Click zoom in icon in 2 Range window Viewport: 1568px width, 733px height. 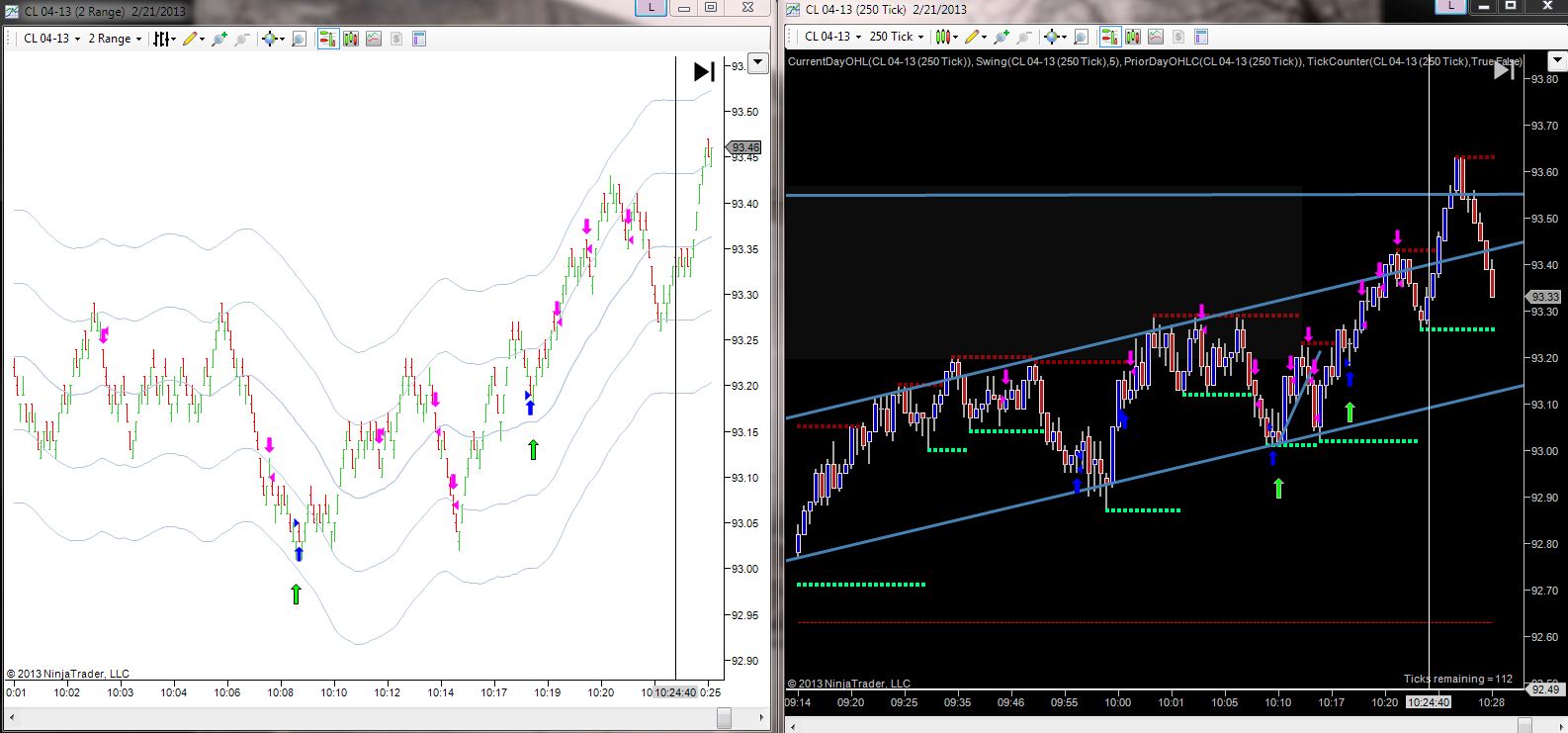(x=219, y=39)
